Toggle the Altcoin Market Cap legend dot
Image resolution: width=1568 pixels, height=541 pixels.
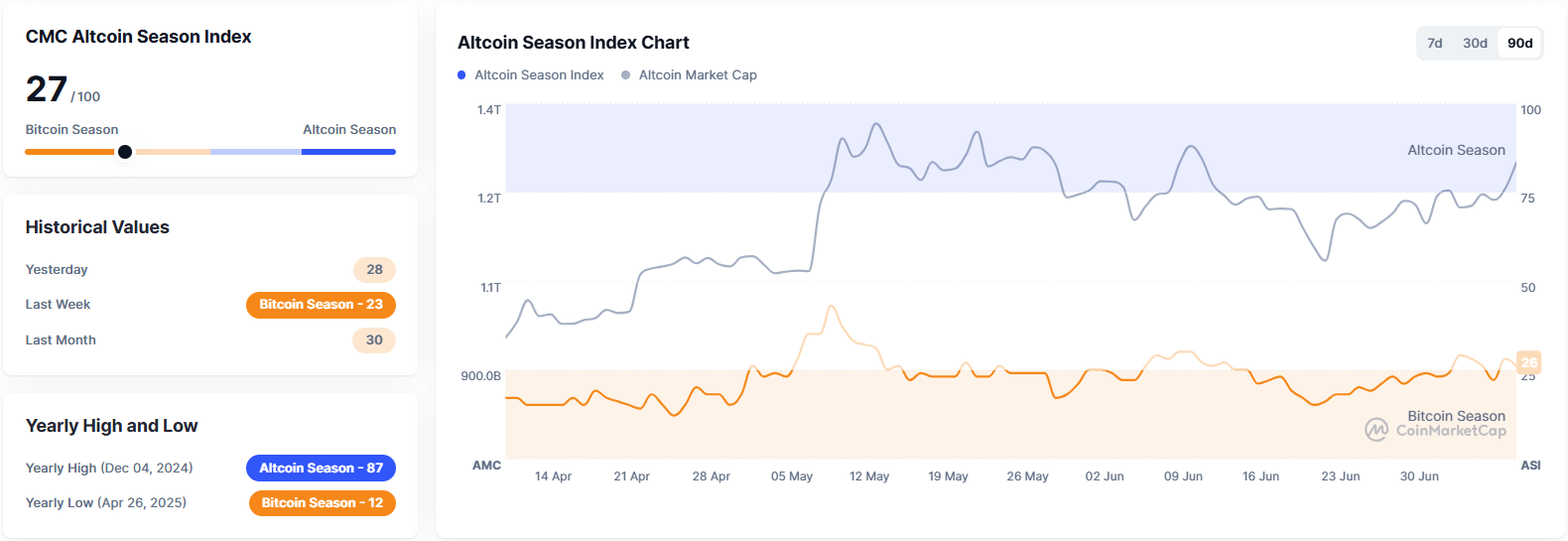[x=625, y=75]
